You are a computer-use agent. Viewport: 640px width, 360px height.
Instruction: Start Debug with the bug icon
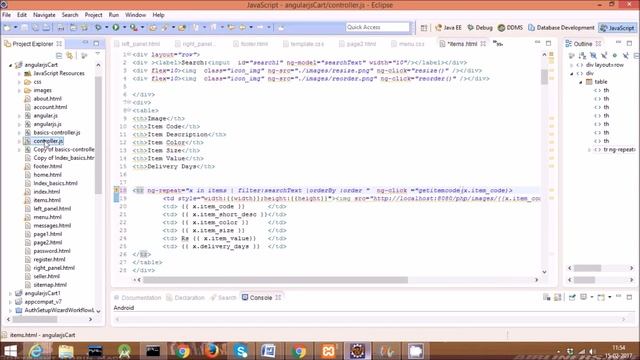click(98, 27)
